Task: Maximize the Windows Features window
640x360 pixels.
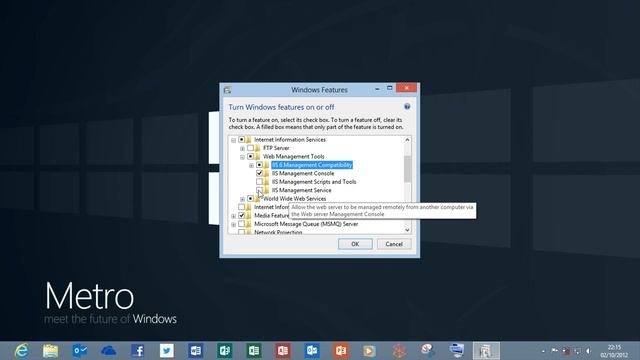Action: (389, 88)
